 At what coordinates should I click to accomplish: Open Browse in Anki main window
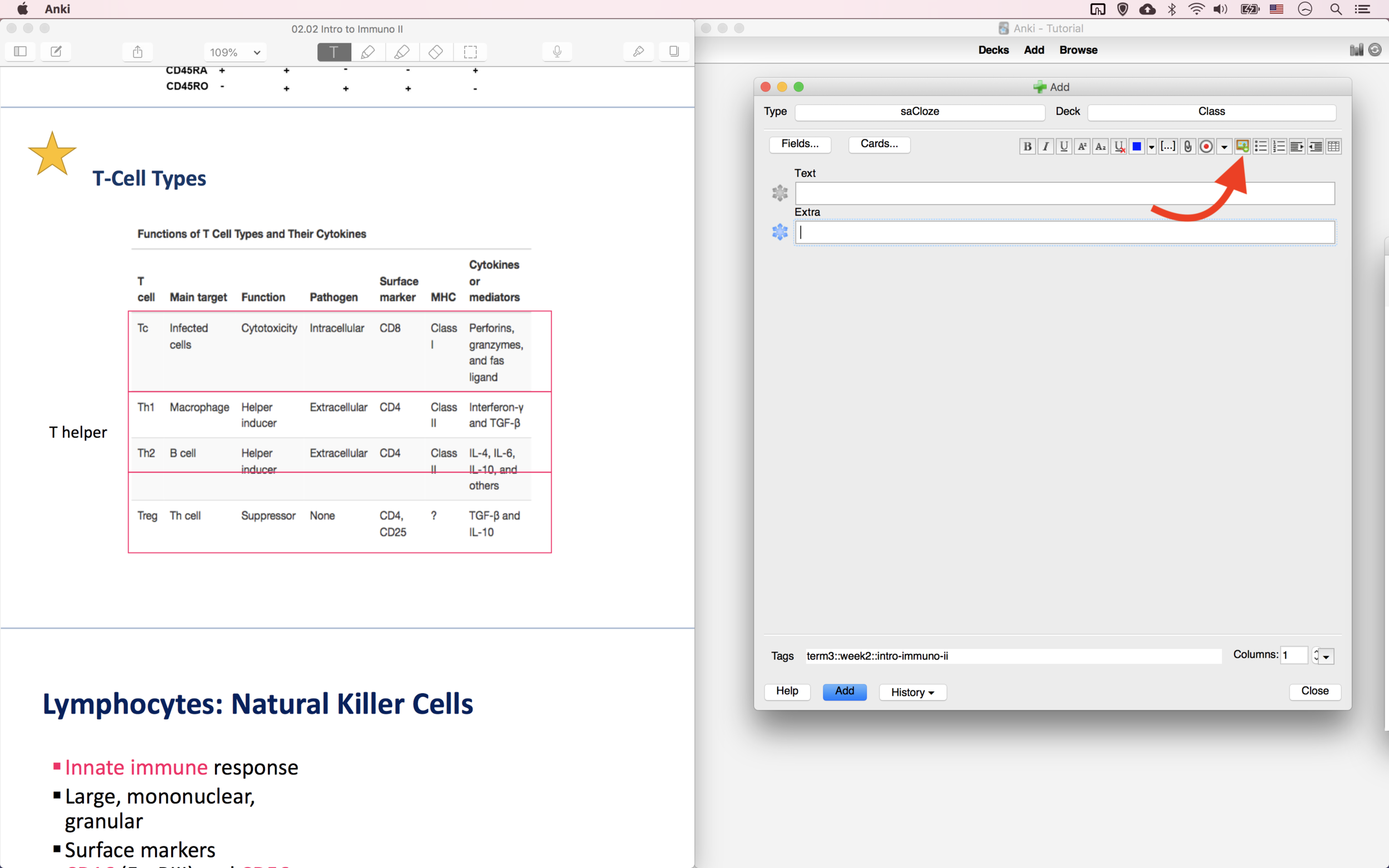tap(1078, 50)
